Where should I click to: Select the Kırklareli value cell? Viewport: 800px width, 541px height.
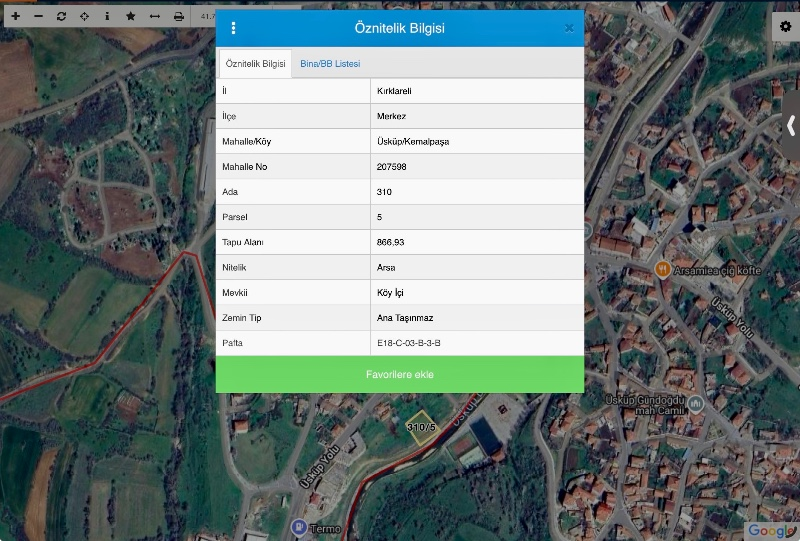(477, 91)
